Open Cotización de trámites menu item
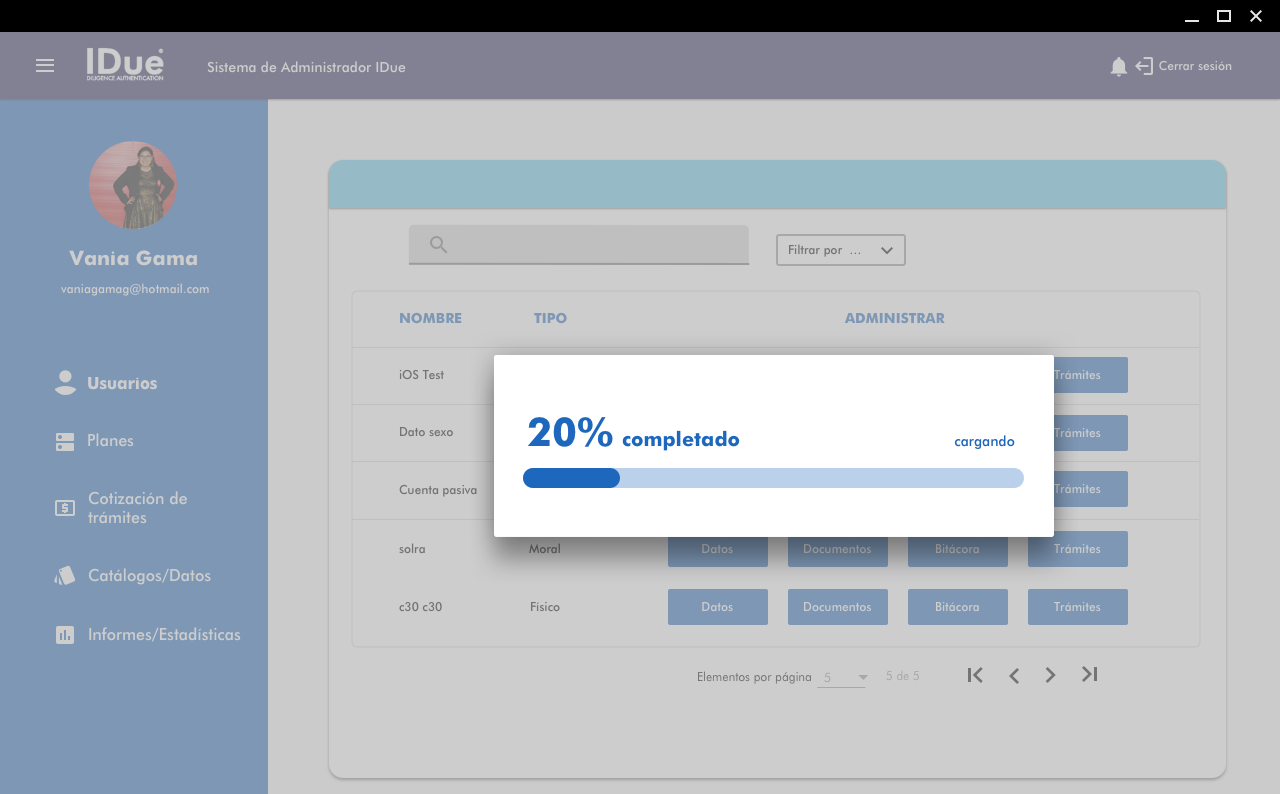Screen dimensions: 1280x794 click(137, 508)
